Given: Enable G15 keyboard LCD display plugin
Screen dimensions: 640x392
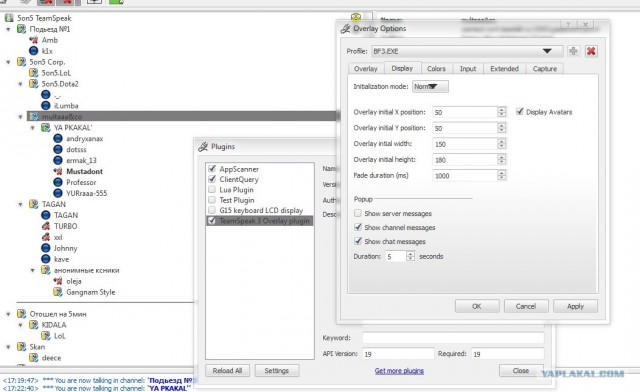Looking at the screenshot, I should (212, 210).
